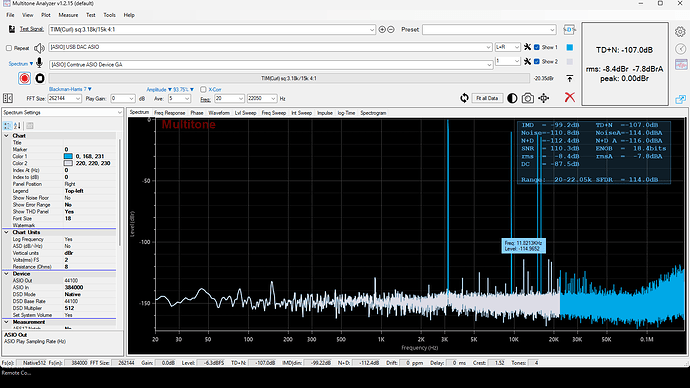The width and height of the screenshot is (690, 388).
Task: Open the history clock icon
Action: (x=680, y=49)
